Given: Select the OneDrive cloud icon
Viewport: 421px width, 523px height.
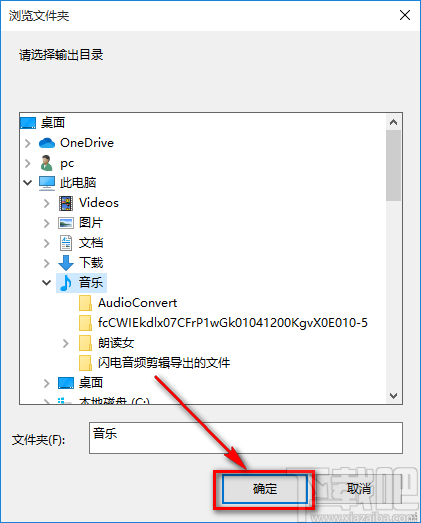Looking at the screenshot, I should click(x=47, y=143).
